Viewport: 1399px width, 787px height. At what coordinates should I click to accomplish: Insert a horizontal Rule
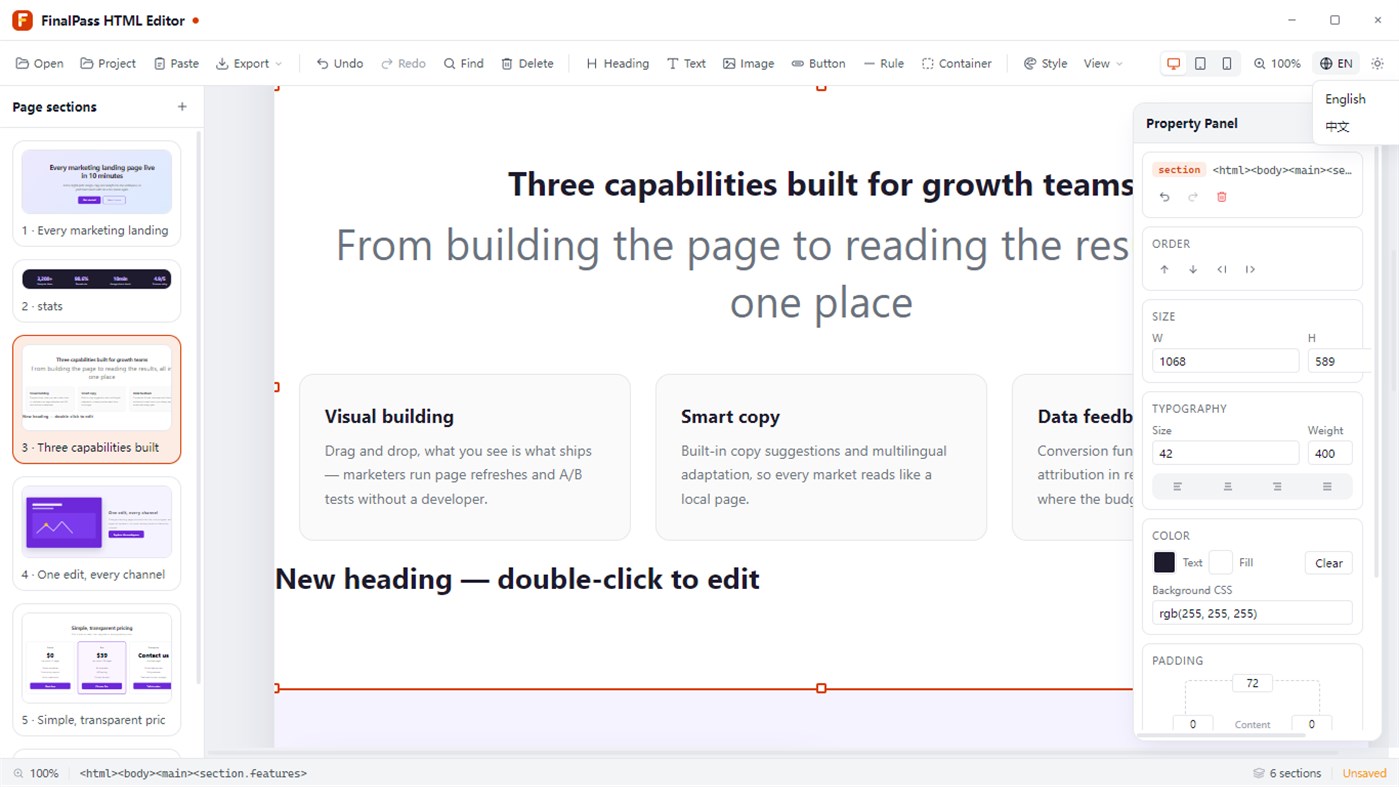pyautogui.click(x=883, y=63)
